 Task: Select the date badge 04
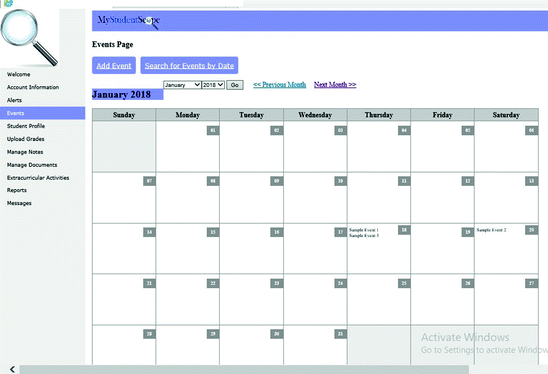(404, 130)
